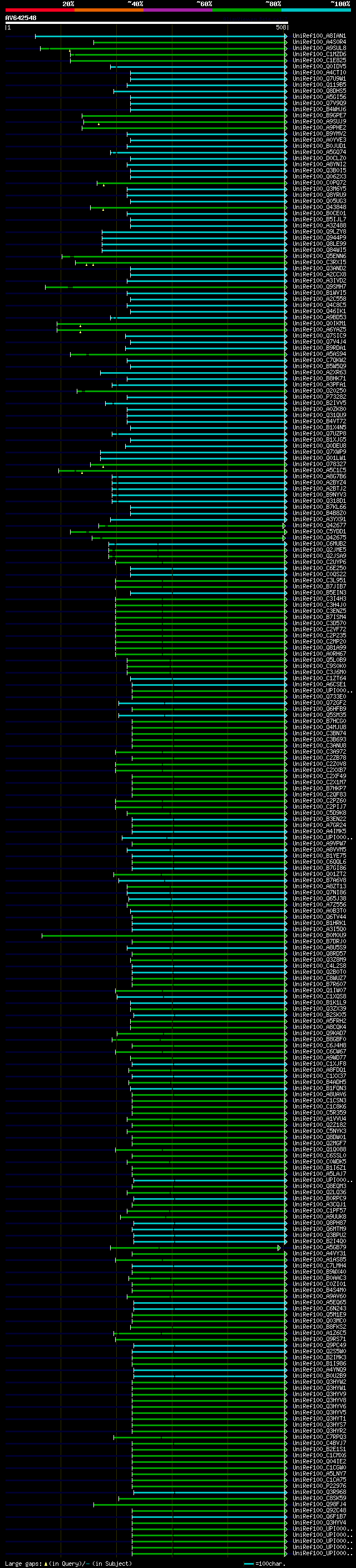
Task: Click the green alignment bar of UniRef100_C8SK59
Action: [202, 1498]
